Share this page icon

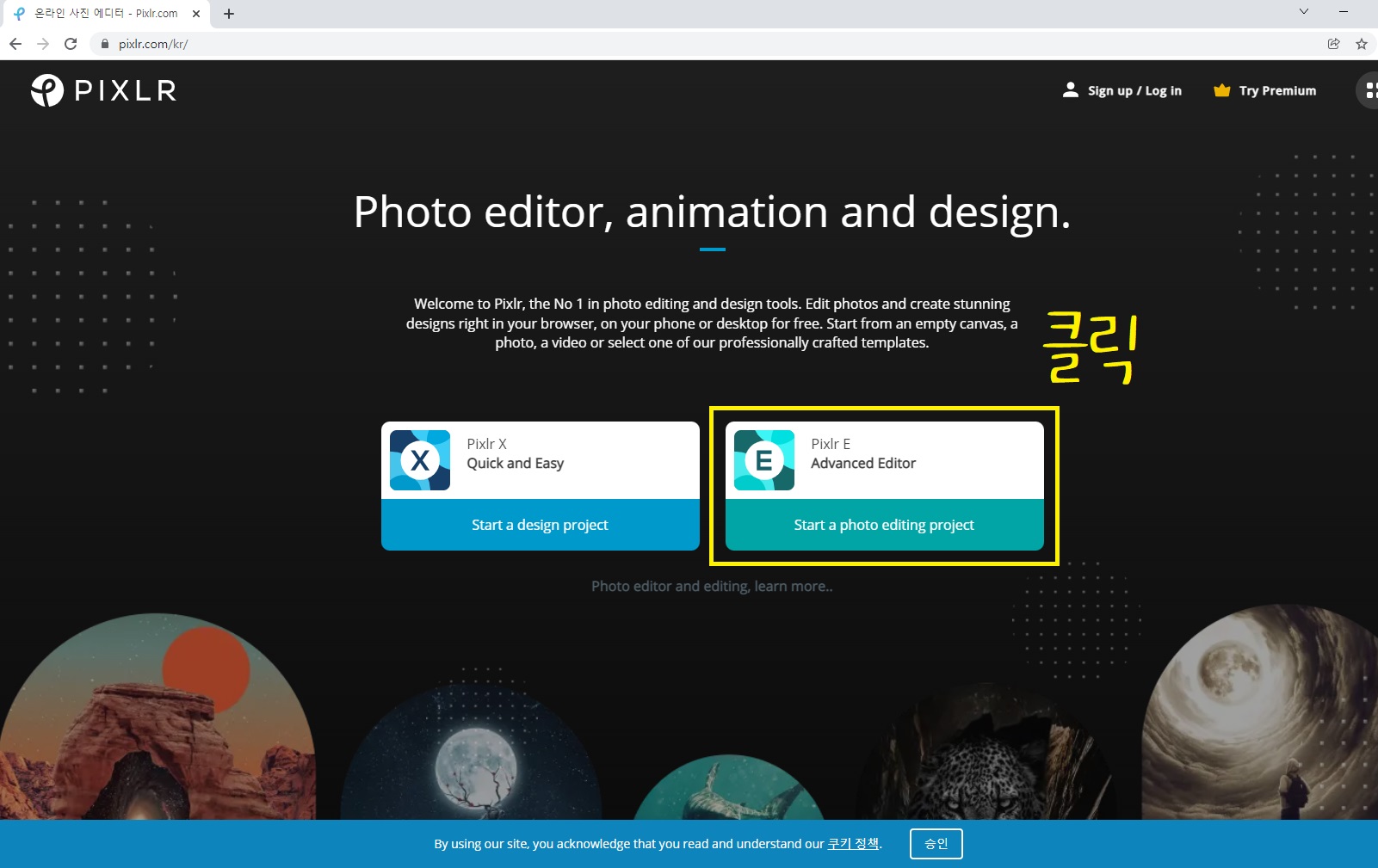pos(1333,44)
